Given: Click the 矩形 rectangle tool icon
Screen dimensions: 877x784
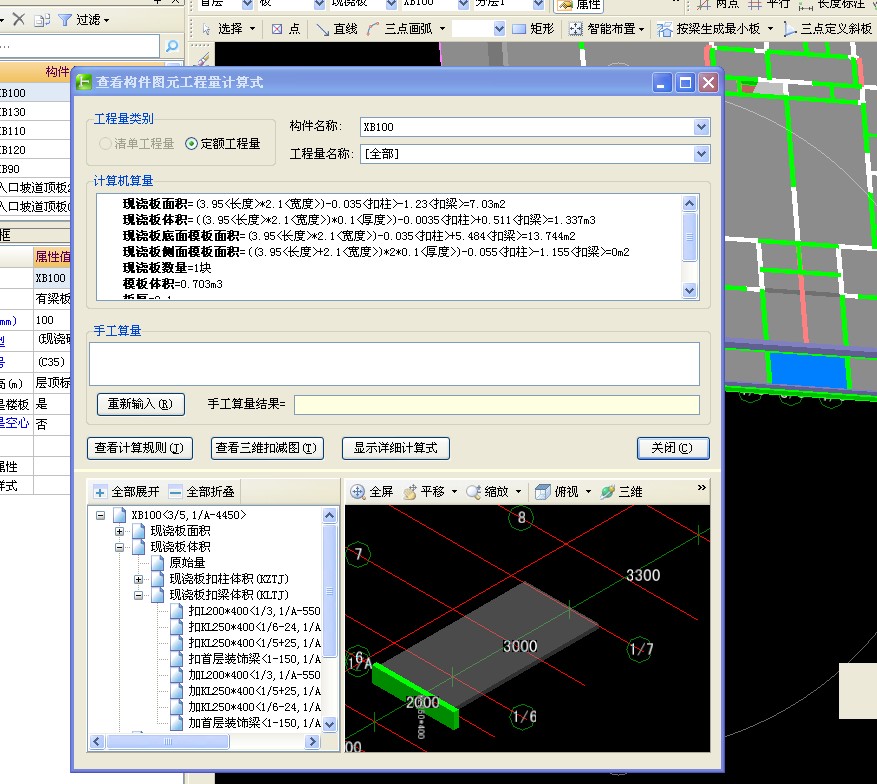Looking at the screenshot, I should coord(519,29).
